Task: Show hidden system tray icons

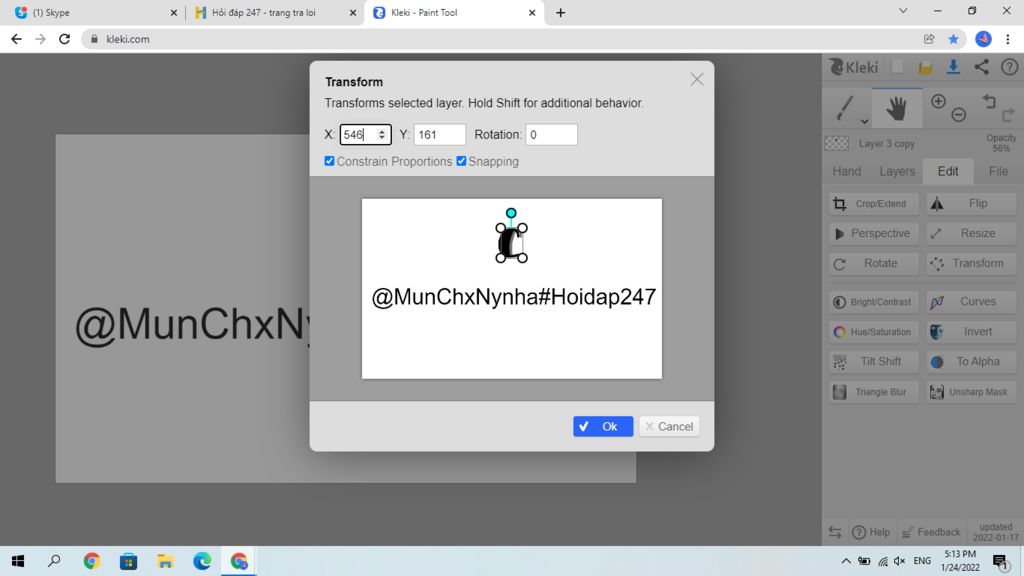Action: pyautogui.click(x=846, y=561)
